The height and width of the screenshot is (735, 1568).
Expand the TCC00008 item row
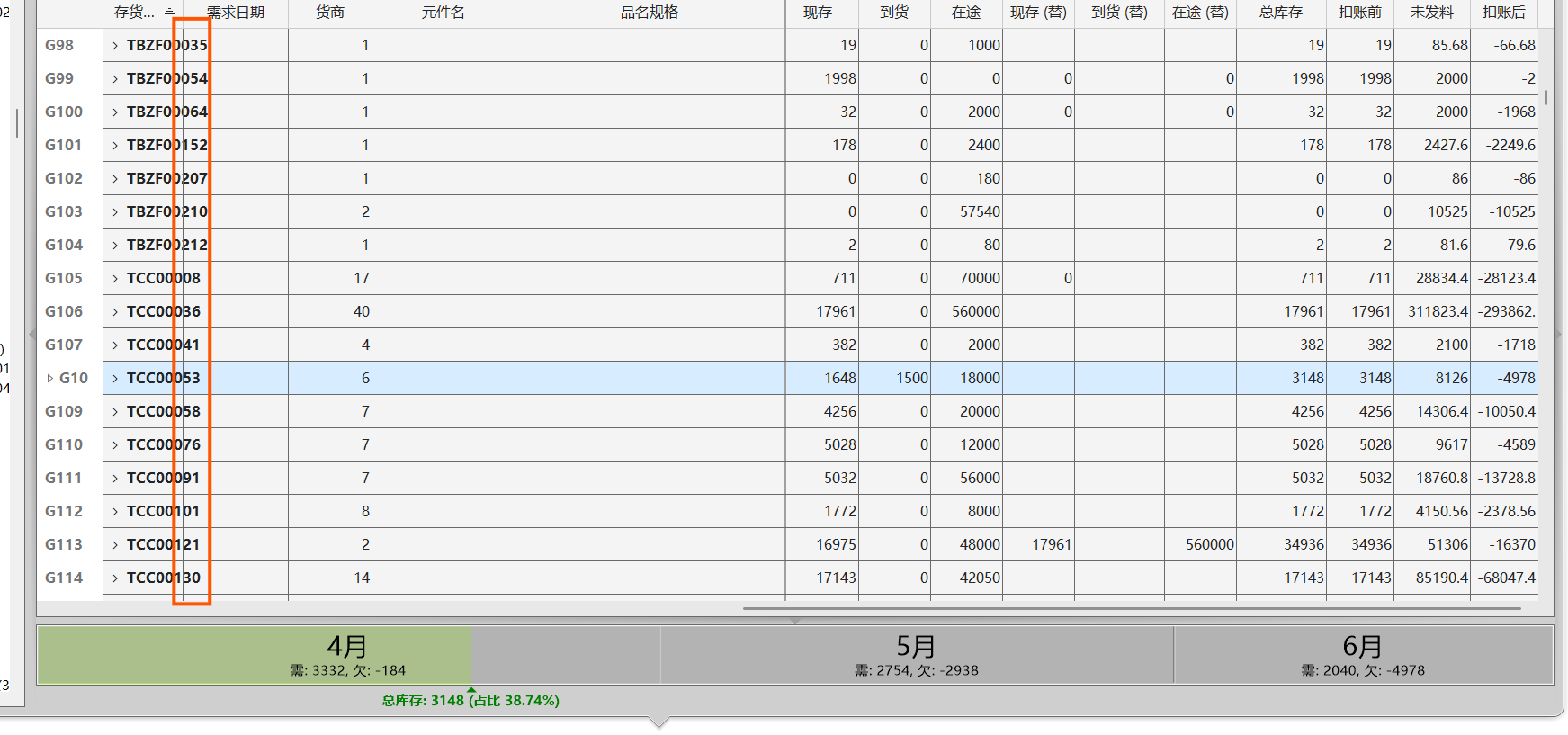pos(115,278)
